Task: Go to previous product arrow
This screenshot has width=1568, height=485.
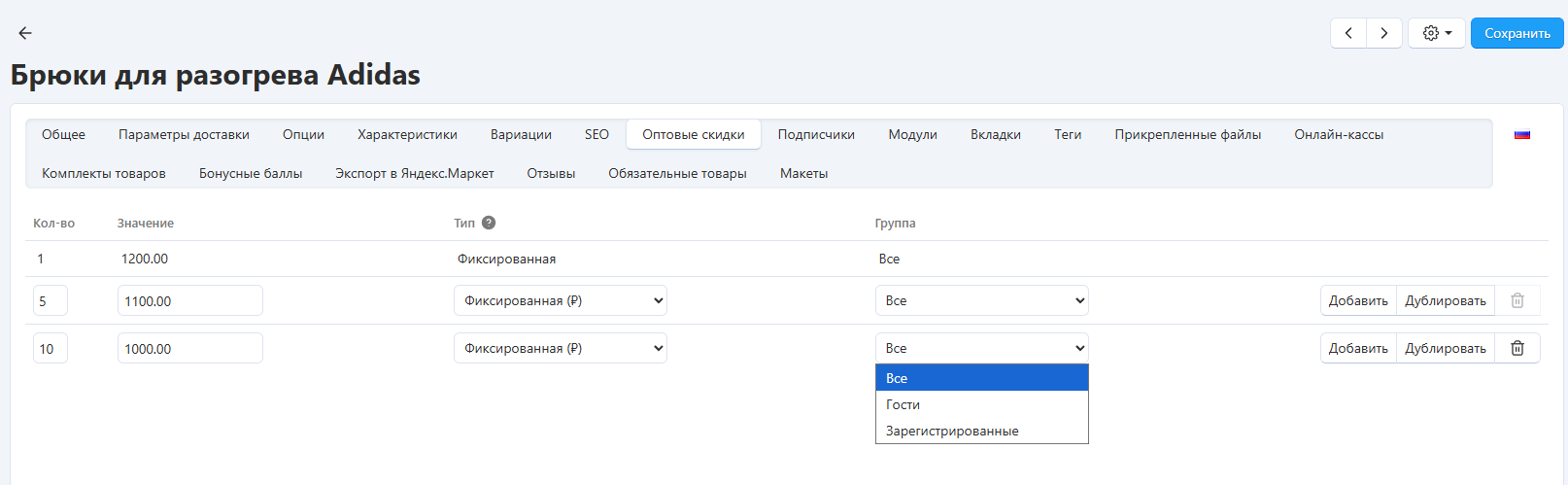Action: (x=1348, y=33)
